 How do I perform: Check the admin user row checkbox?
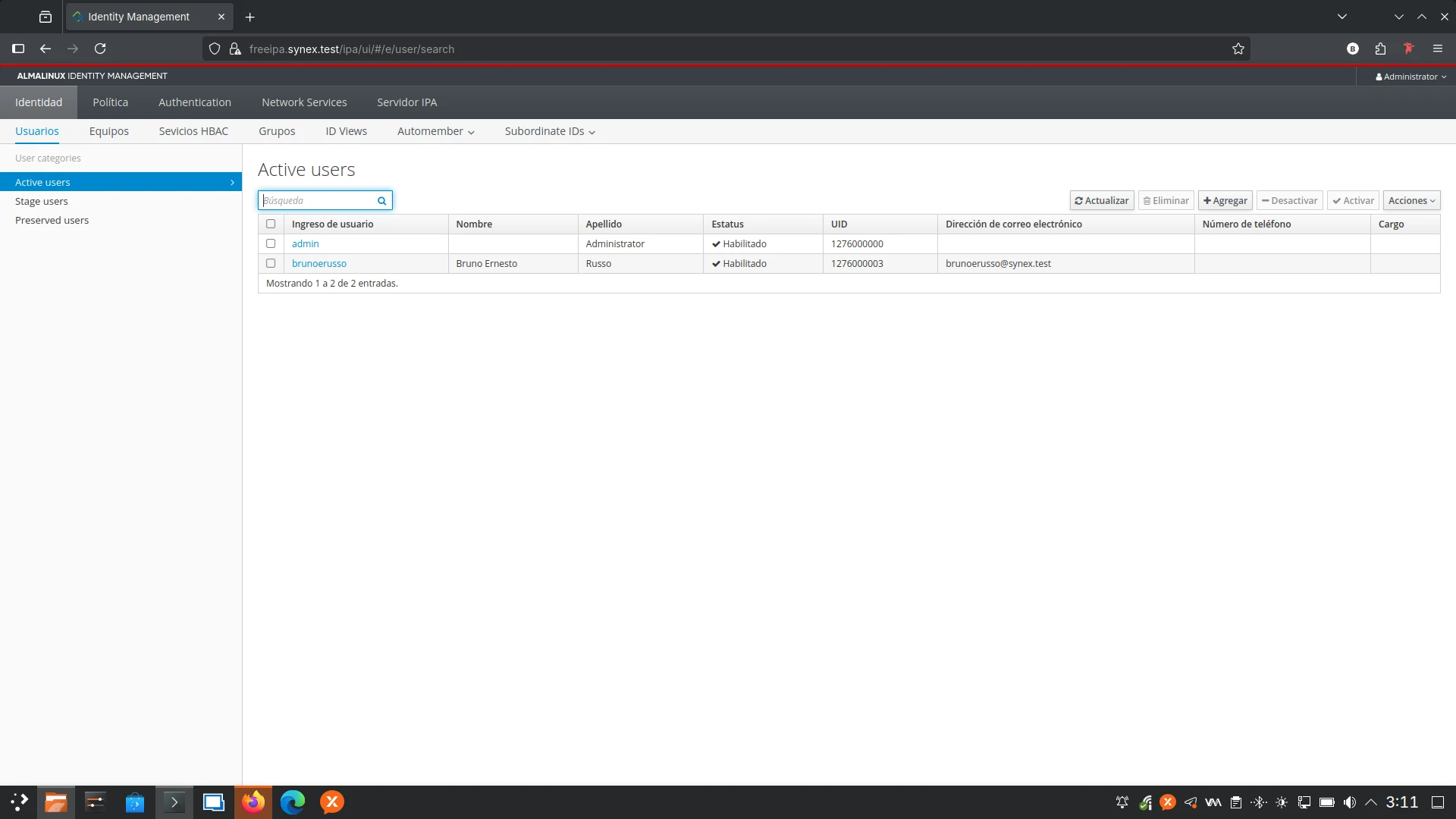[271, 243]
